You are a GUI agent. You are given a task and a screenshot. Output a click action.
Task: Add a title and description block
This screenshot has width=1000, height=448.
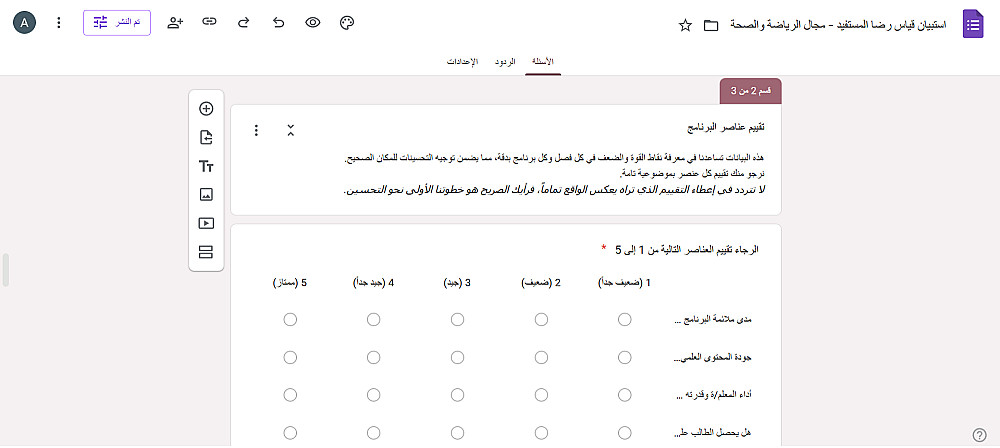coord(206,166)
